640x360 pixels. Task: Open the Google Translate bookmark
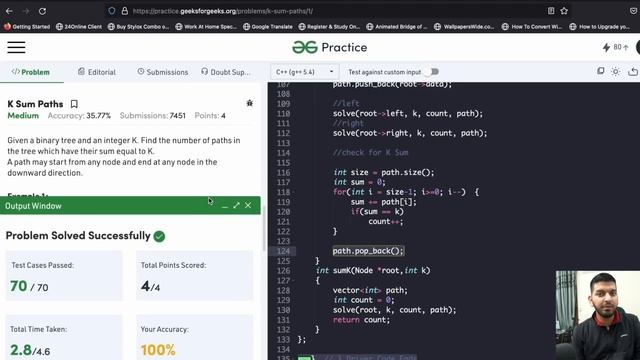[268, 27]
